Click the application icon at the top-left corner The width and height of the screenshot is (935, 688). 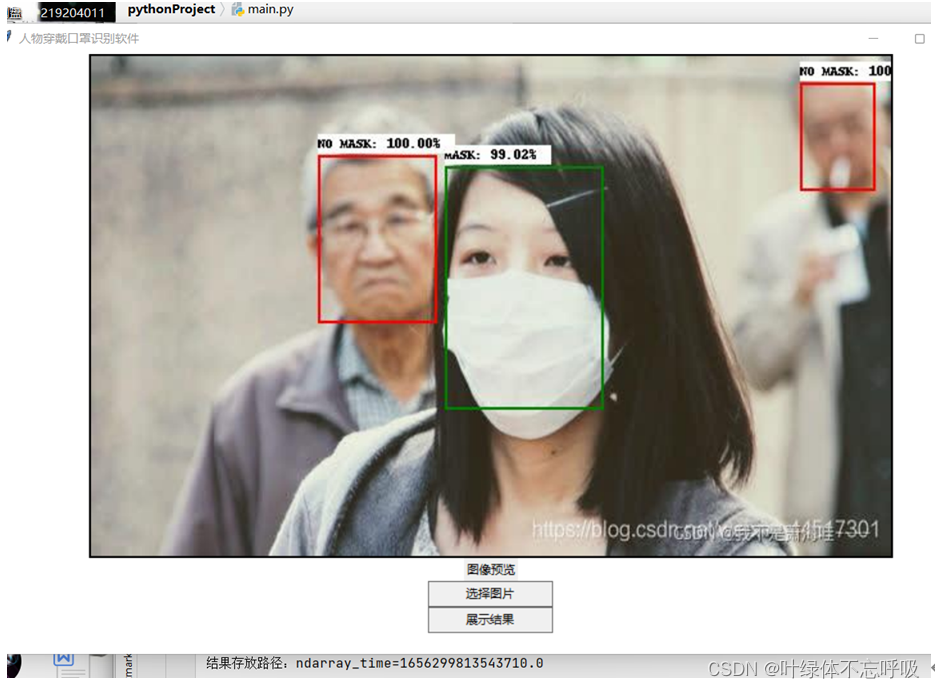[14, 11]
